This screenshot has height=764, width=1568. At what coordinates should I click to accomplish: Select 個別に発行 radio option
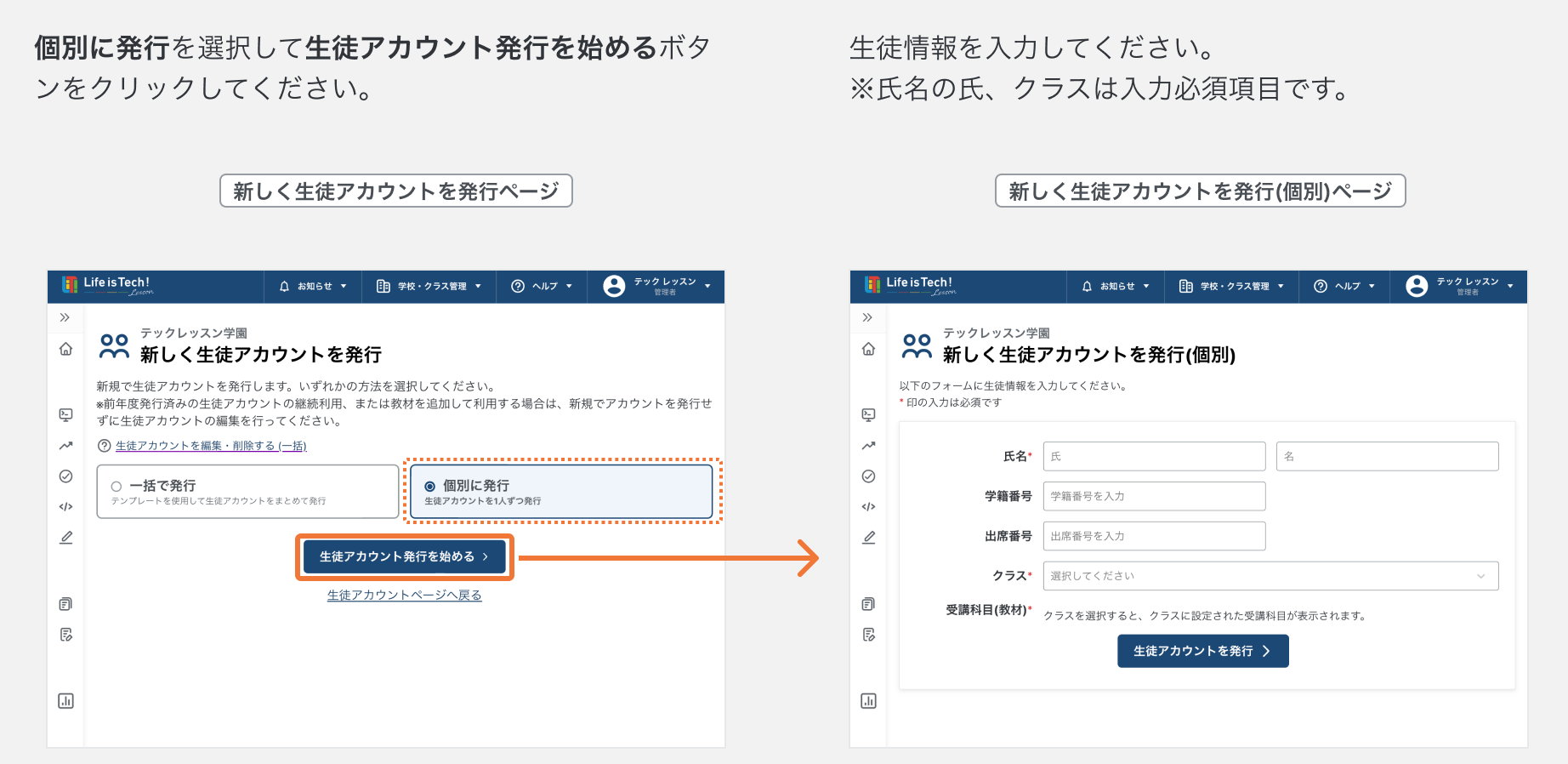pos(561,491)
